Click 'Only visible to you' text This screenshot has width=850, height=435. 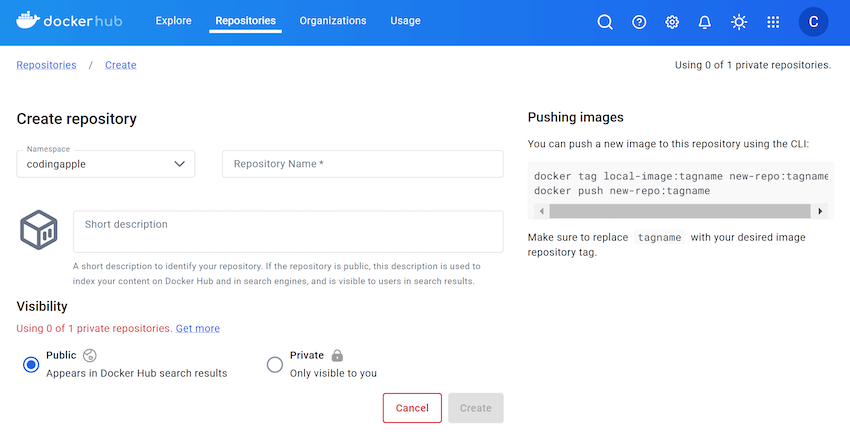(x=333, y=373)
